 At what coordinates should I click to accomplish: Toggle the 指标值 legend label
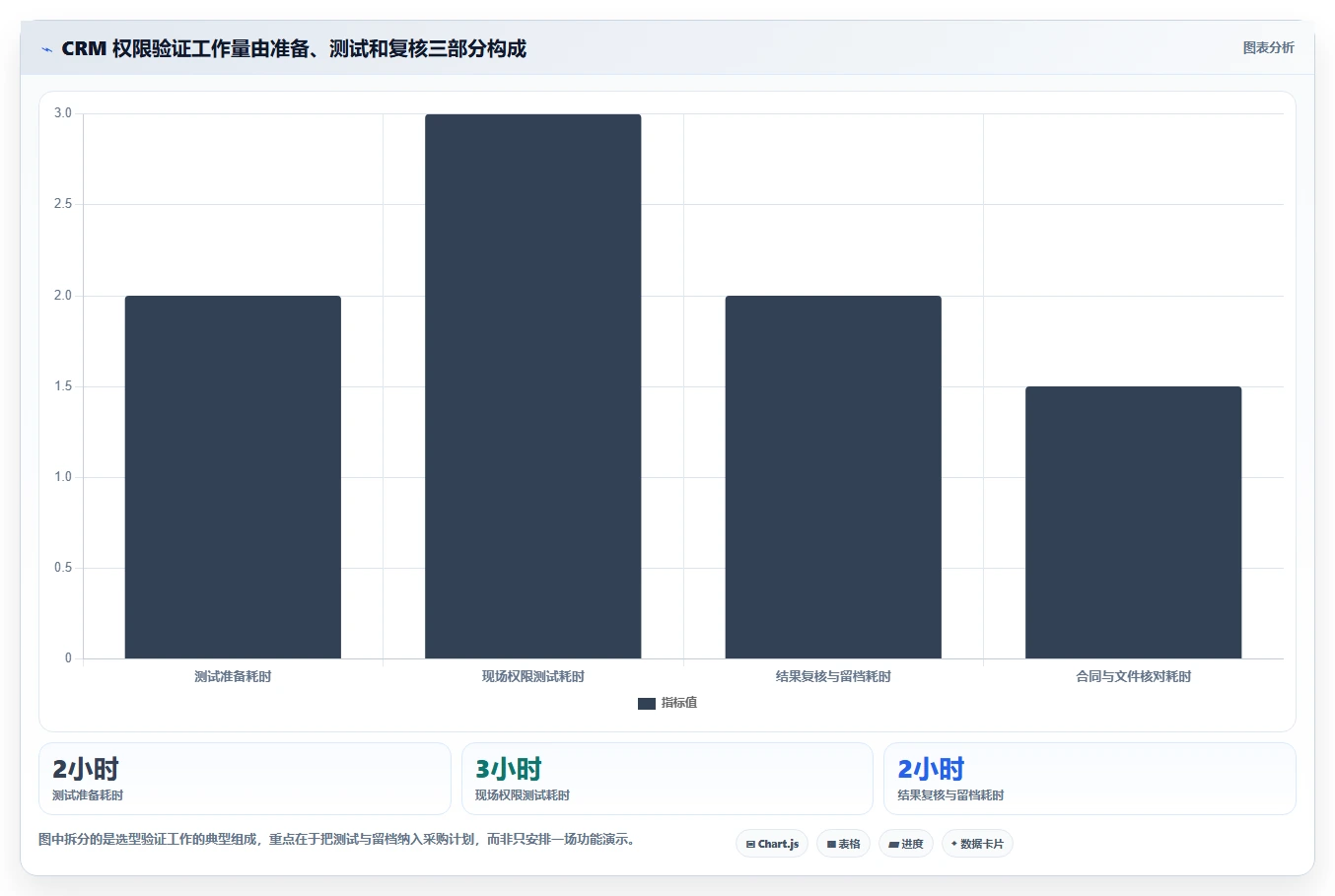click(x=679, y=703)
